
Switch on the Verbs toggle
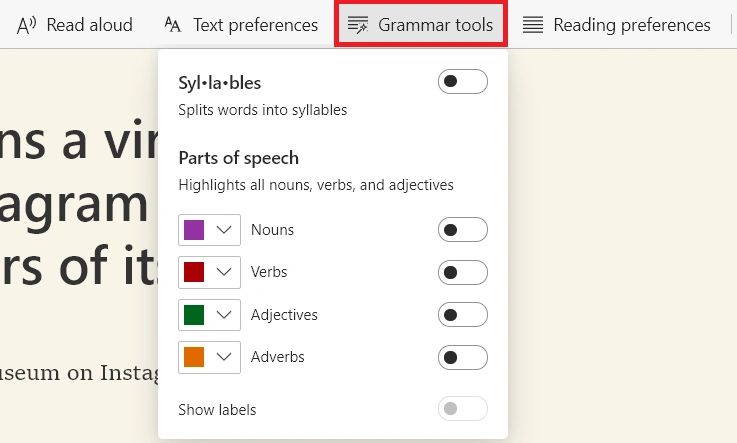[462, 272]
